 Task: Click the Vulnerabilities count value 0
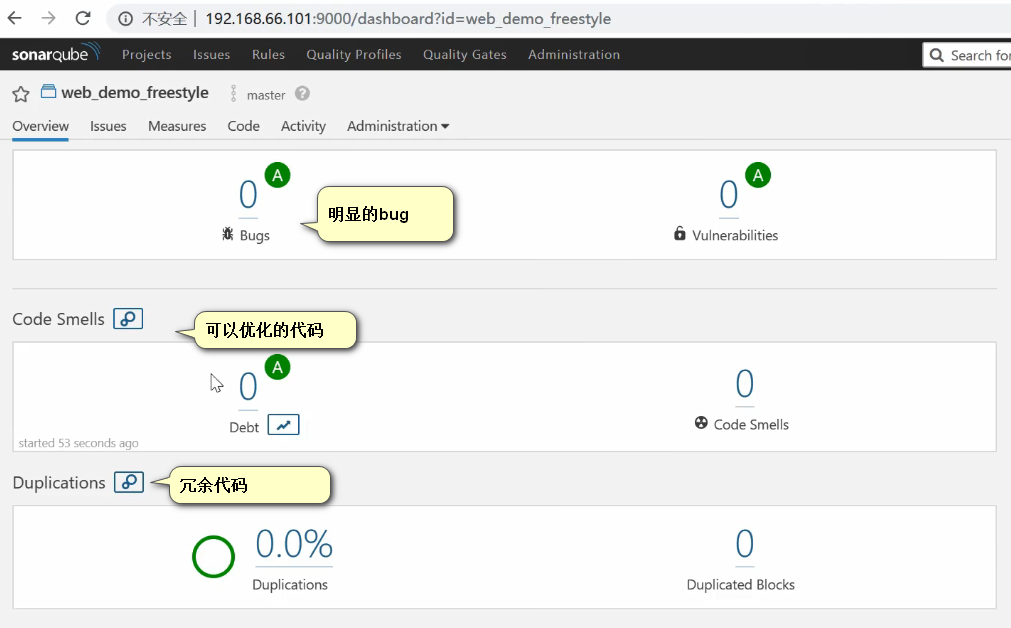pos(729,194)
